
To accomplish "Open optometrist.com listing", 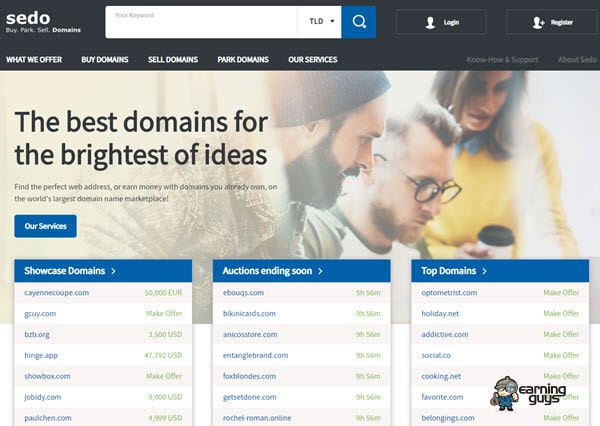I will (x=449, y=293).
